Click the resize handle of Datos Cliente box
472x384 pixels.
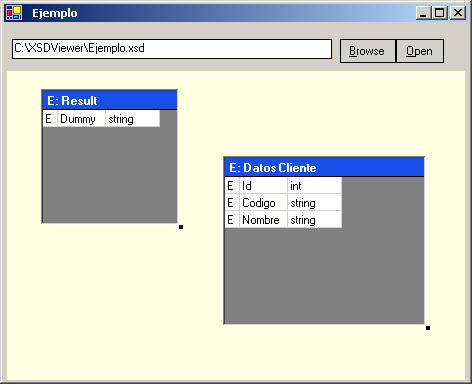click(x=428, y=328)
